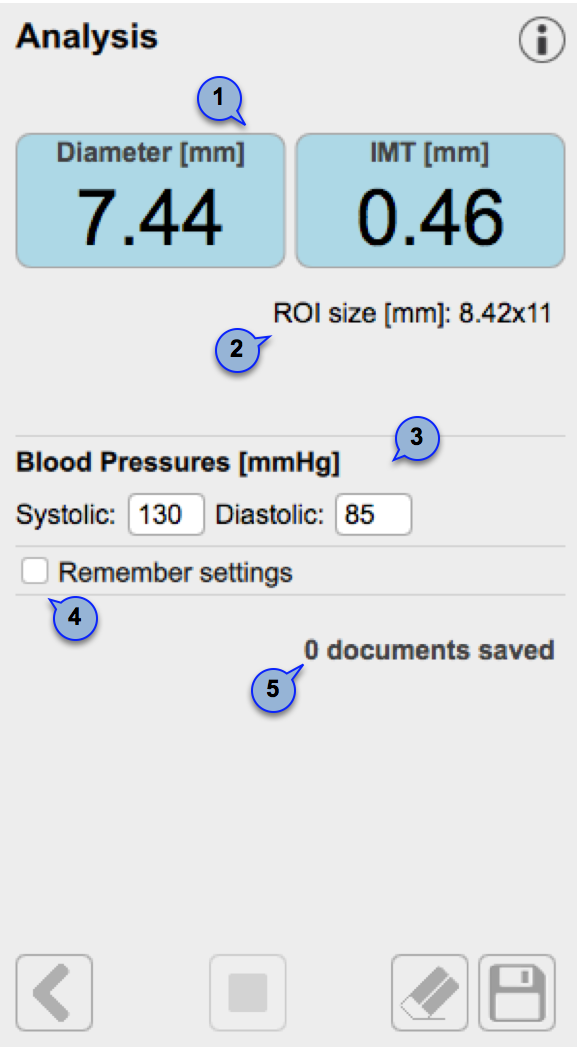Click annotation marker number 1
Image resolution: width=578 pixels, height=1047 pixels.
(x=219, y=99)
